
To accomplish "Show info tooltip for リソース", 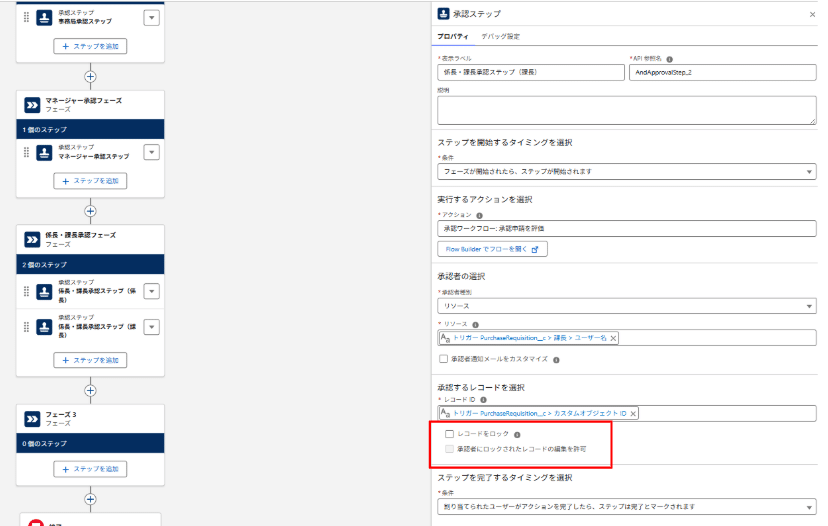I will click(x=475, y=325).
